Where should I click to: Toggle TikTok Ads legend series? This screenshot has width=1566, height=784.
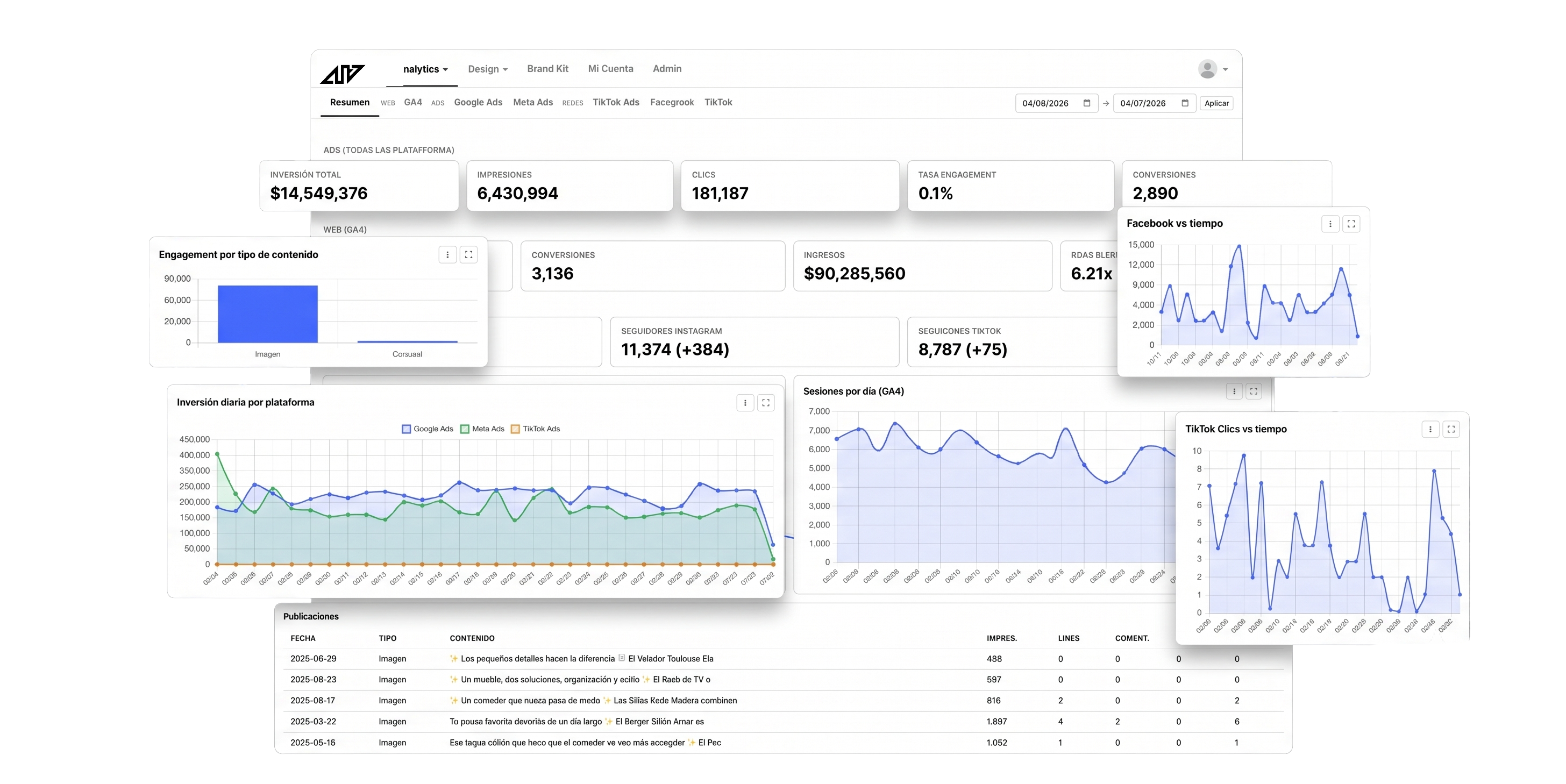(535, 429)
